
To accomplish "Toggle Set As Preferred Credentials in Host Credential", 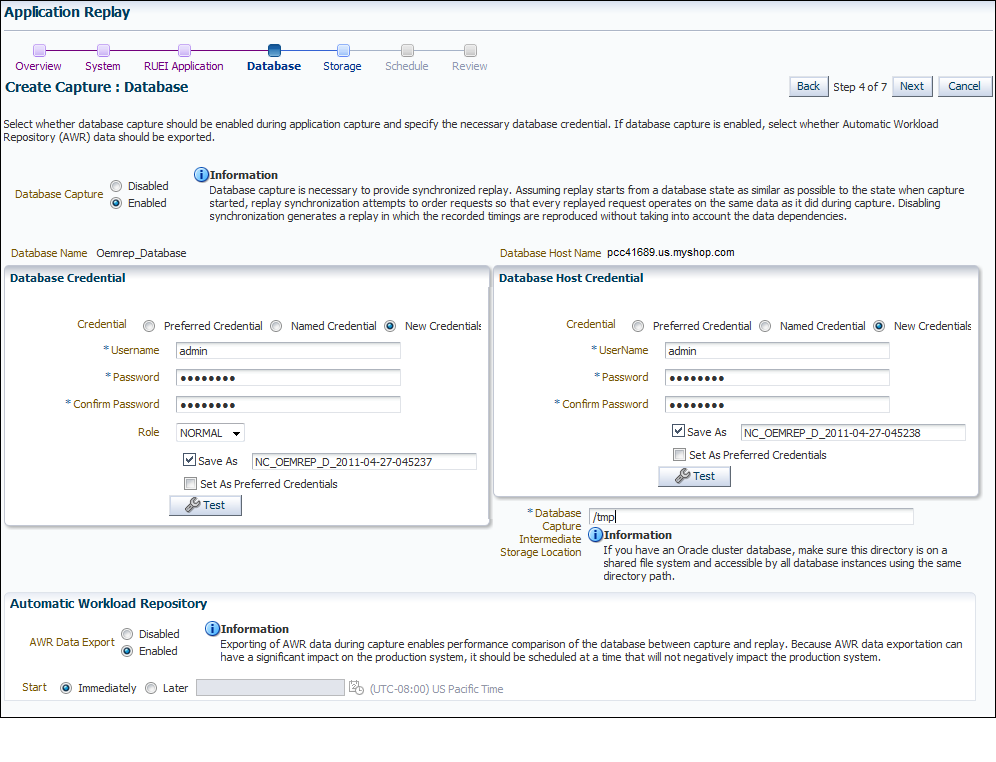I will [x=680, y=455].
